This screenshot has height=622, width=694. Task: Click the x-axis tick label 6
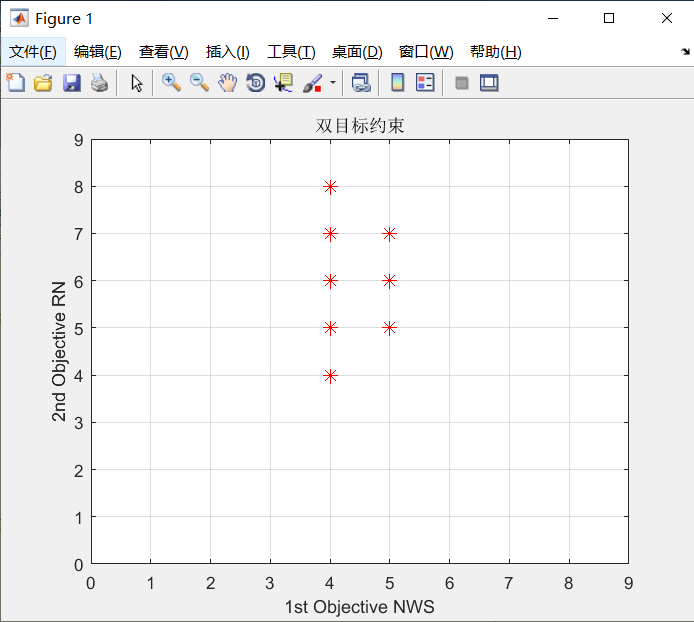coord(449,583)
